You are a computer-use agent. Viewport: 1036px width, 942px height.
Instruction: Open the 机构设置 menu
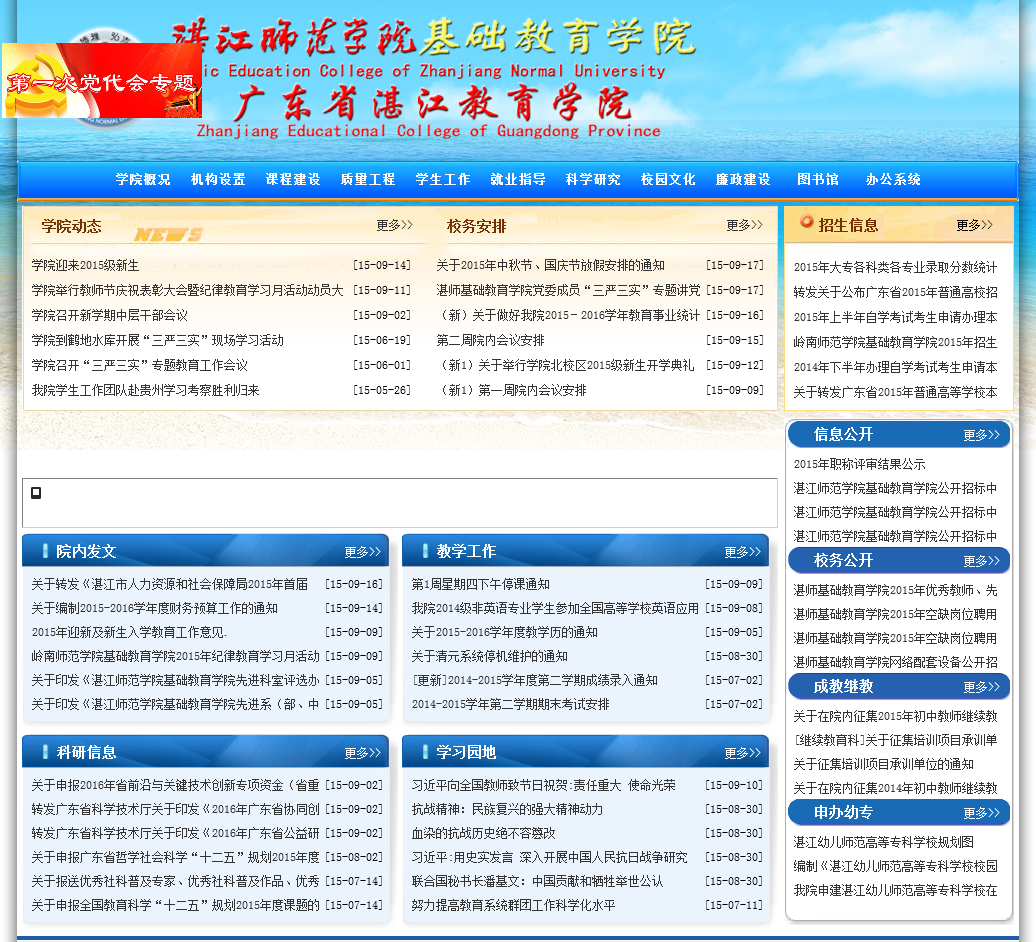tap(218, 179)
